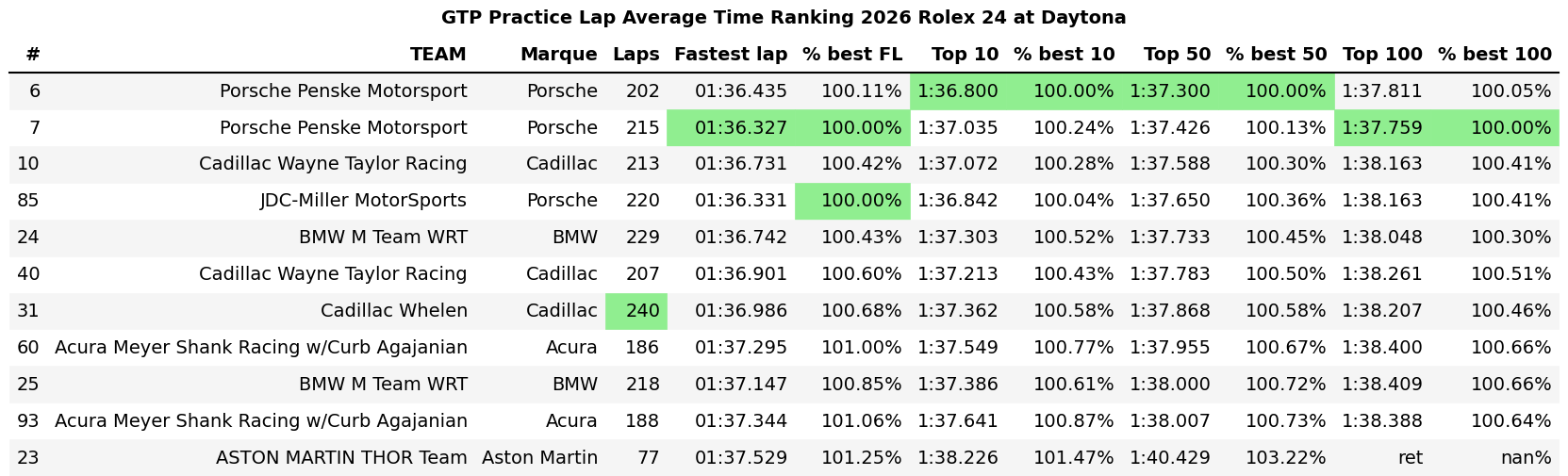
Task: Select the green 1:36.800 Top 10 cell
Action: 957,91
